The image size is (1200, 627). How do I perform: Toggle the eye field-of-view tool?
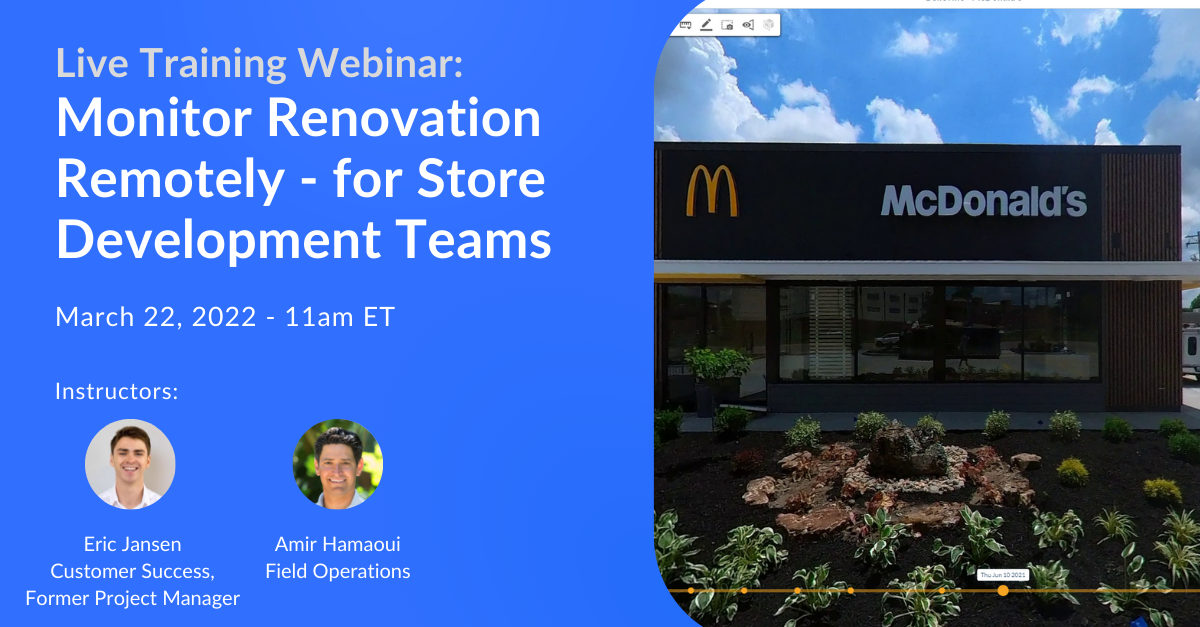click(x=747, y=24)
